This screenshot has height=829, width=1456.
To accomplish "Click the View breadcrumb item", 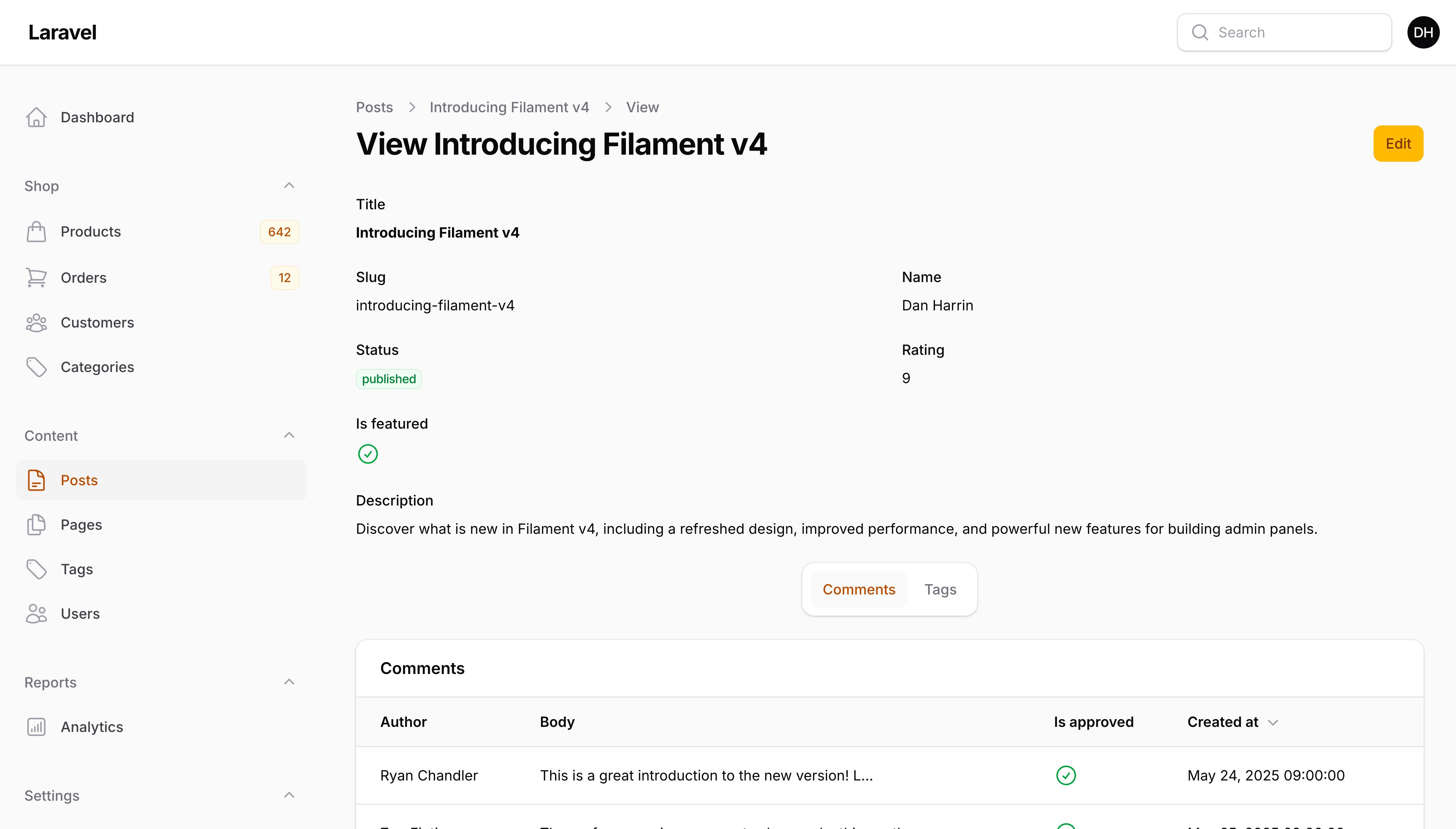I will click(642, 107).
